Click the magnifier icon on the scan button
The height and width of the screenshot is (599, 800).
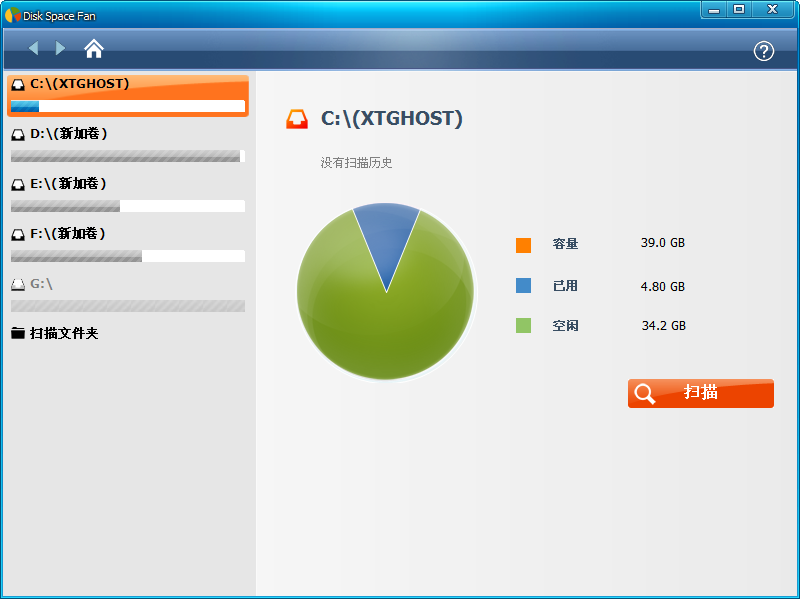click(x=645, y=393)
